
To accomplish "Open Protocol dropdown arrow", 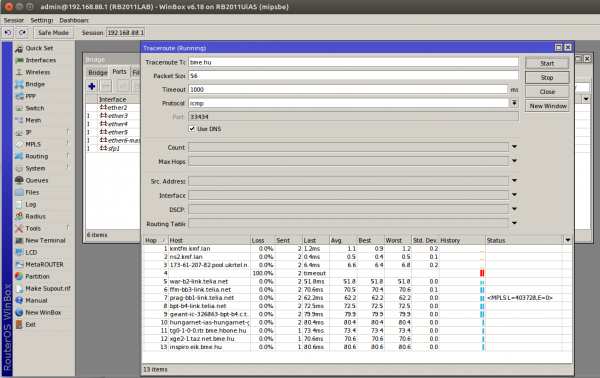I will (514, 103).
